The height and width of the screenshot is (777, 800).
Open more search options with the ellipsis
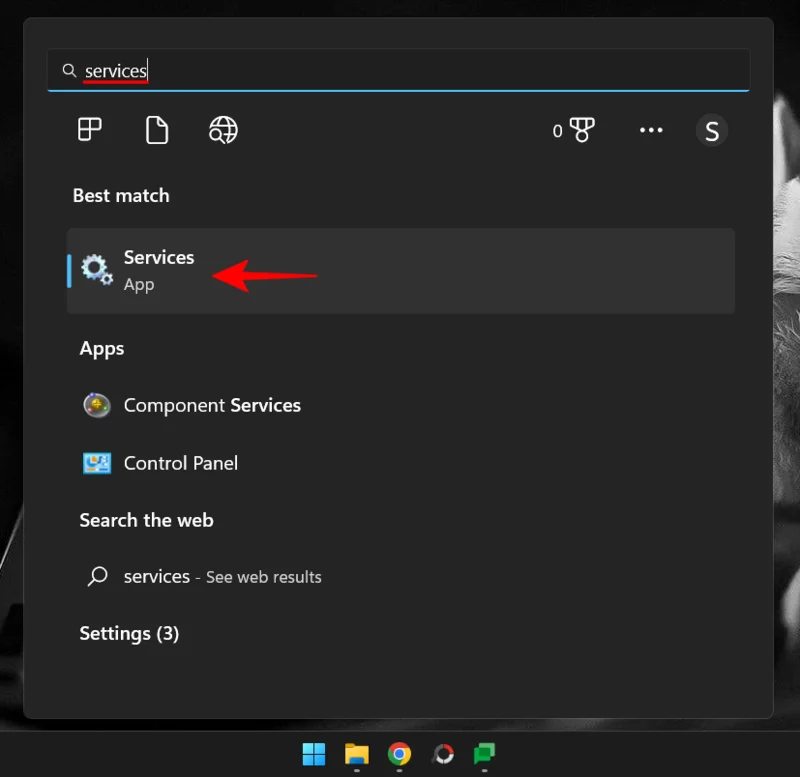[x=651, y=130]
